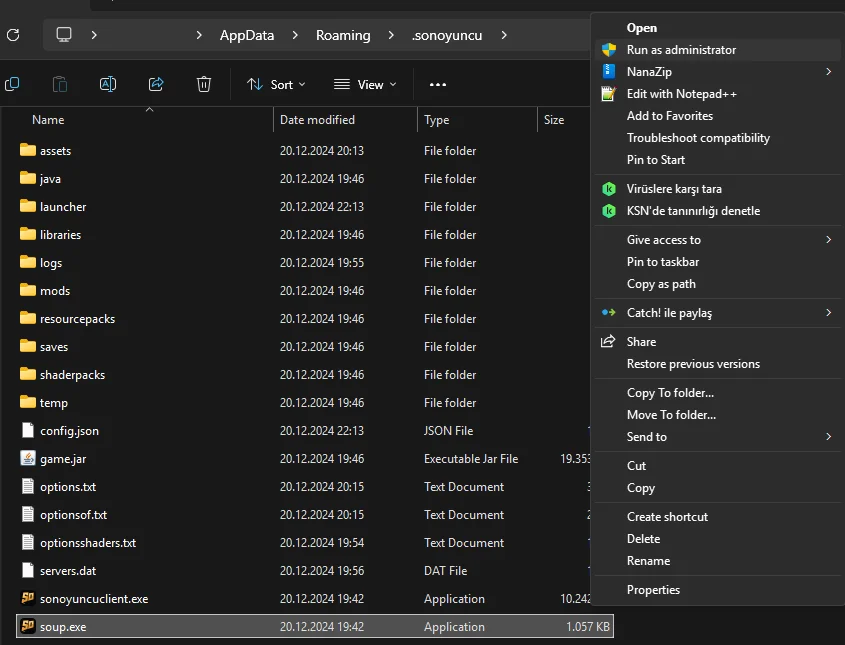Expand Catch! ile paylaş submenu arrow
The width and height of the screenshot is (845, 645).
pos(829,313)
